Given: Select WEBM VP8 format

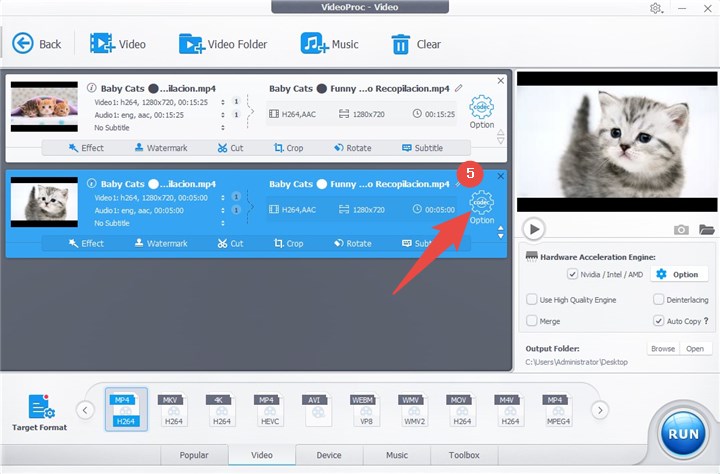Looking at the screenshot, I should (x=366, y=409).
